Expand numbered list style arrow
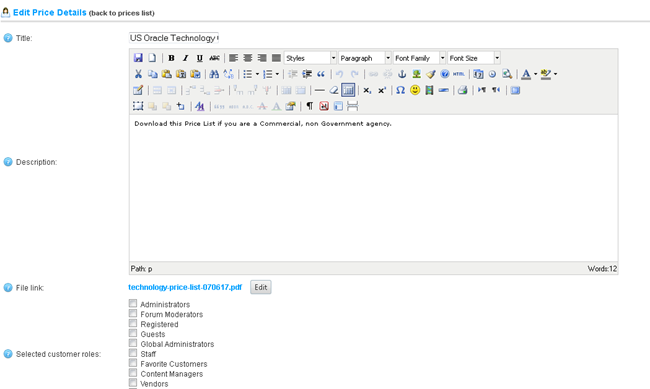The height and width of the screenshot is (389, 650). 277,74
